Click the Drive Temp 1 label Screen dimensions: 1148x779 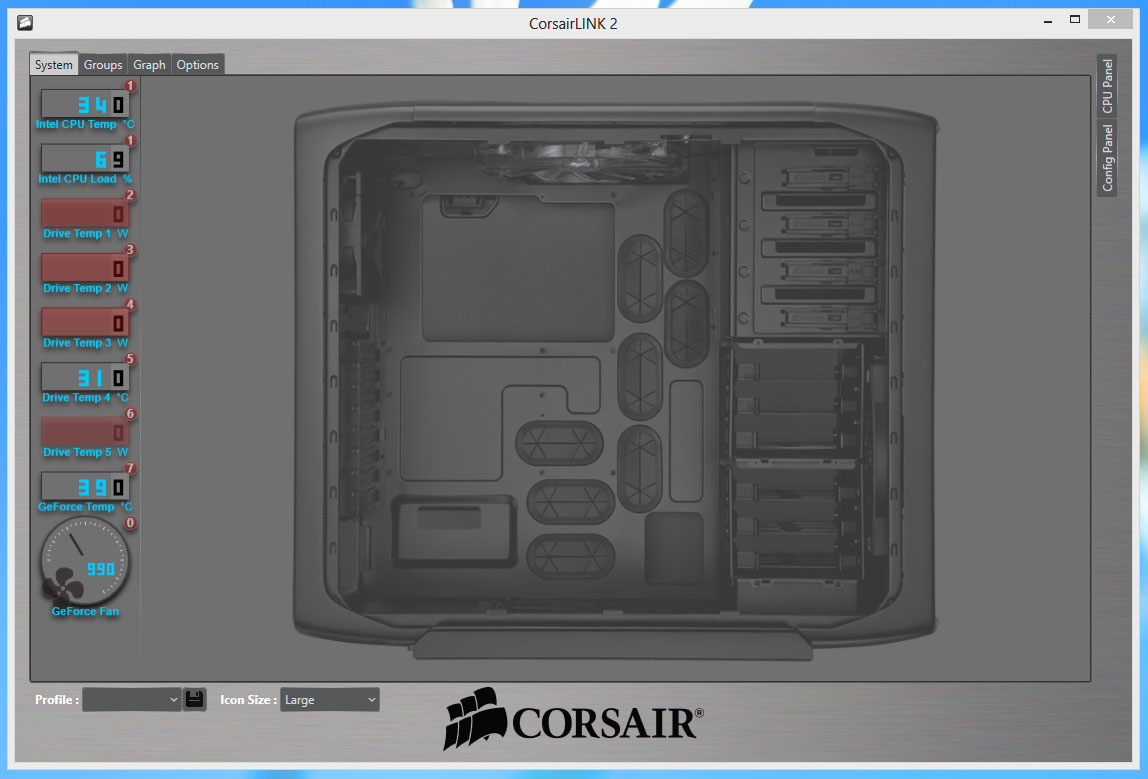[77, 234]
